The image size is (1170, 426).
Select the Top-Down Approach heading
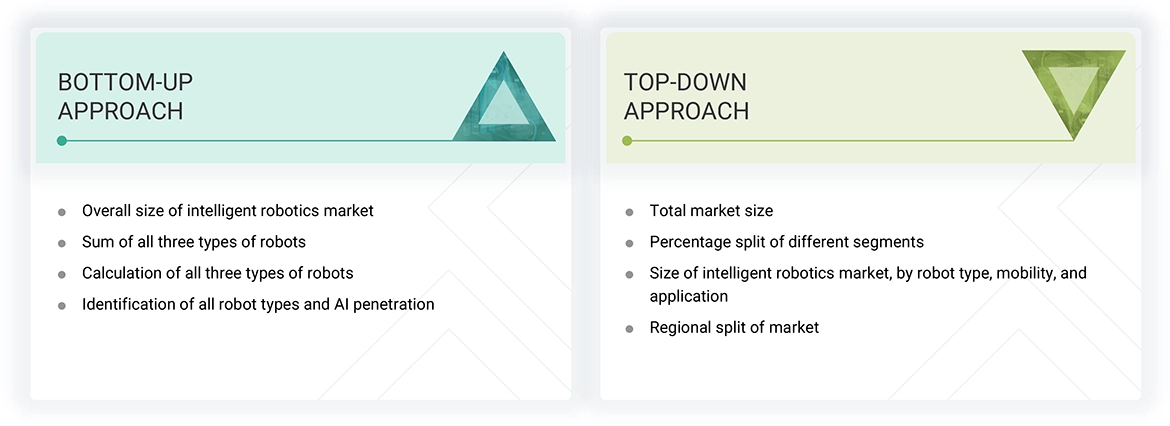pyautogui.click(x=686, y=96)
